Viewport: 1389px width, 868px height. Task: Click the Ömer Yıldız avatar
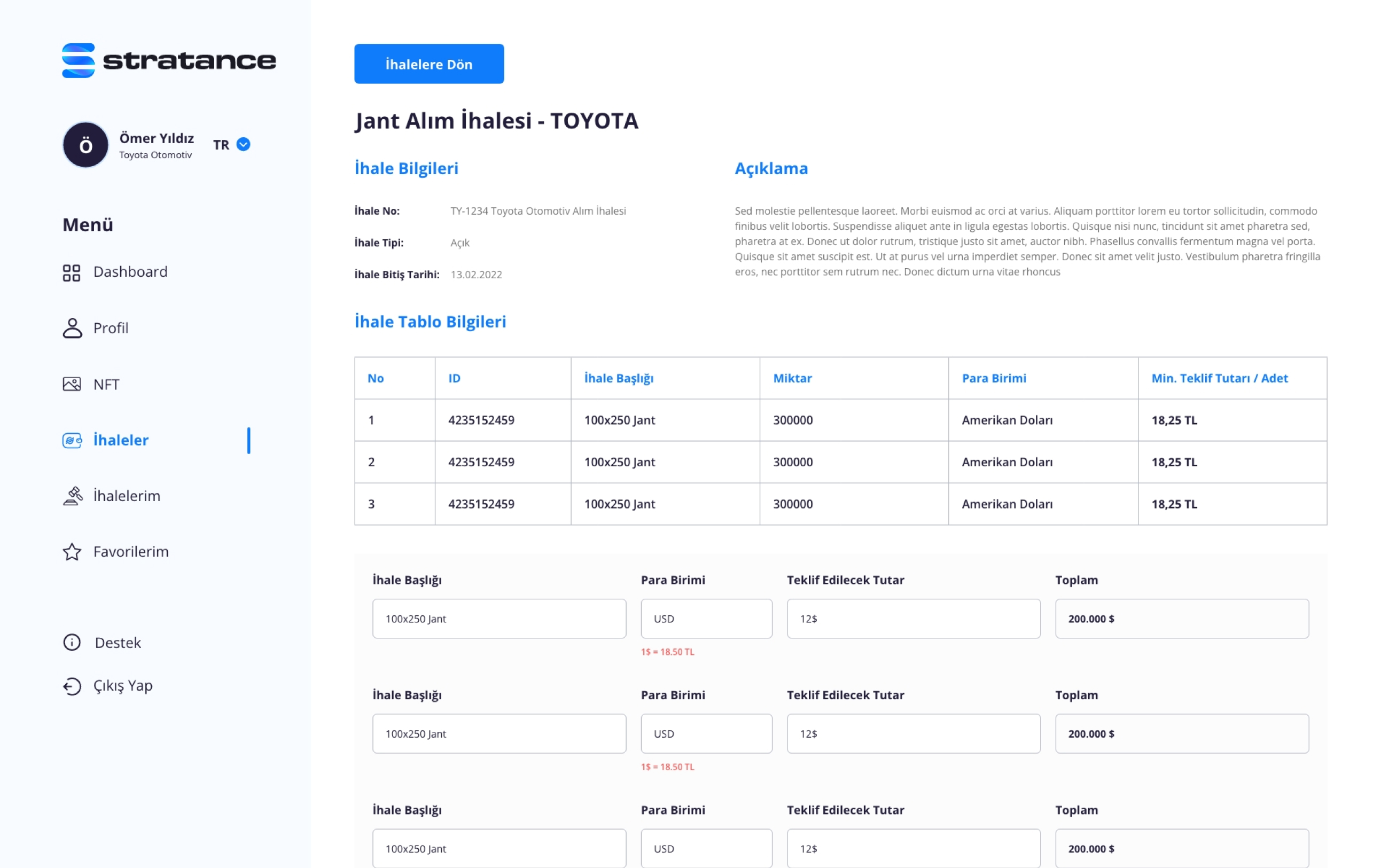(x=85, y=145)
